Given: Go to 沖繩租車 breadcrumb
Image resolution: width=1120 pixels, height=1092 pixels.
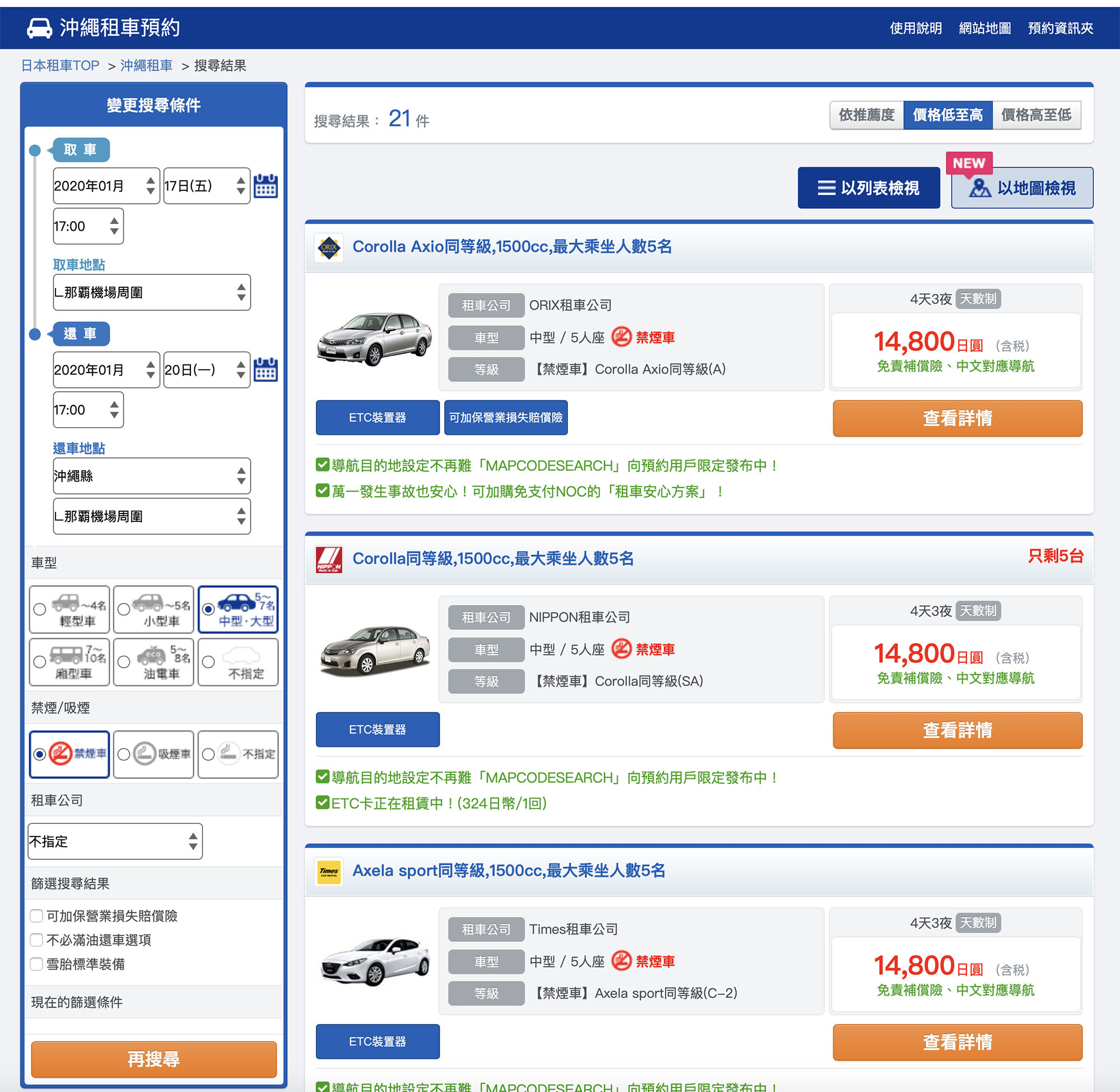Looking at the screenshot, I should tap(146, 66).
